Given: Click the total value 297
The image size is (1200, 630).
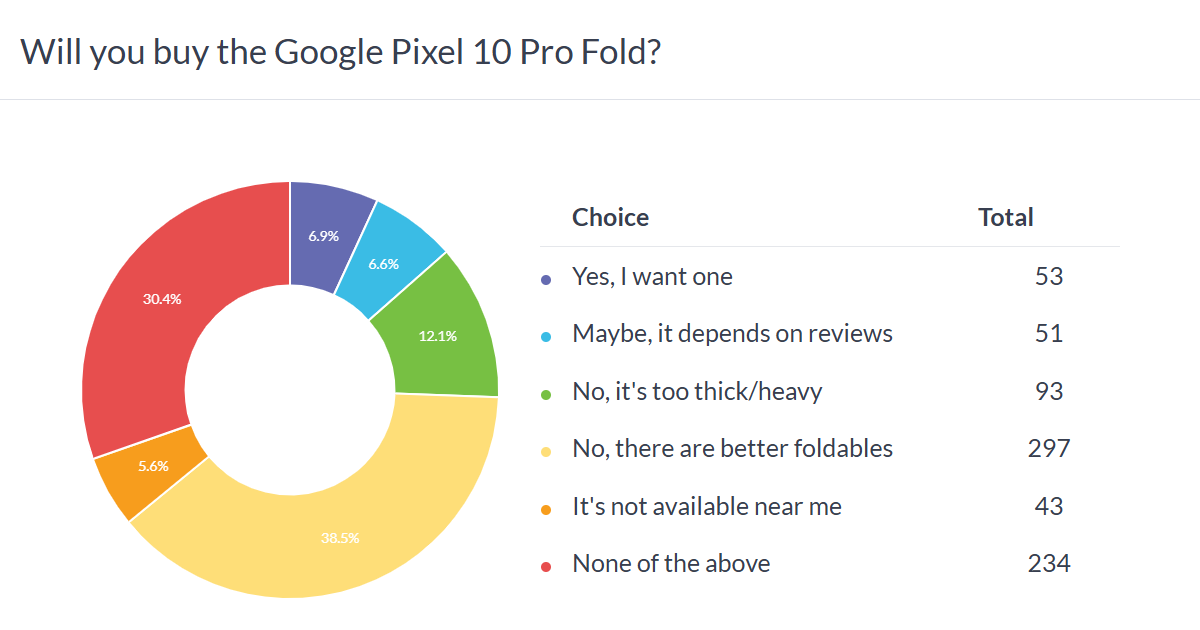Looking at the screenshot, I should coord(1049,449).
